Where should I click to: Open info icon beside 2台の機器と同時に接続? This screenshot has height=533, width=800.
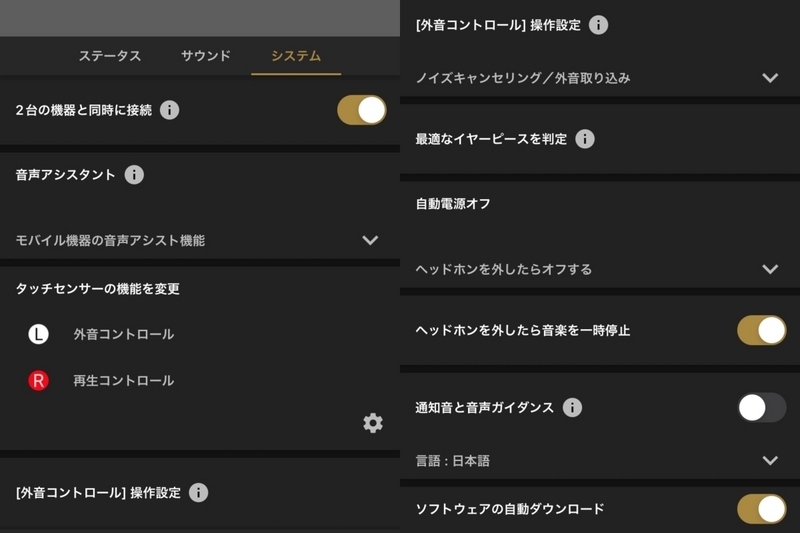click(x=169, y=110)
